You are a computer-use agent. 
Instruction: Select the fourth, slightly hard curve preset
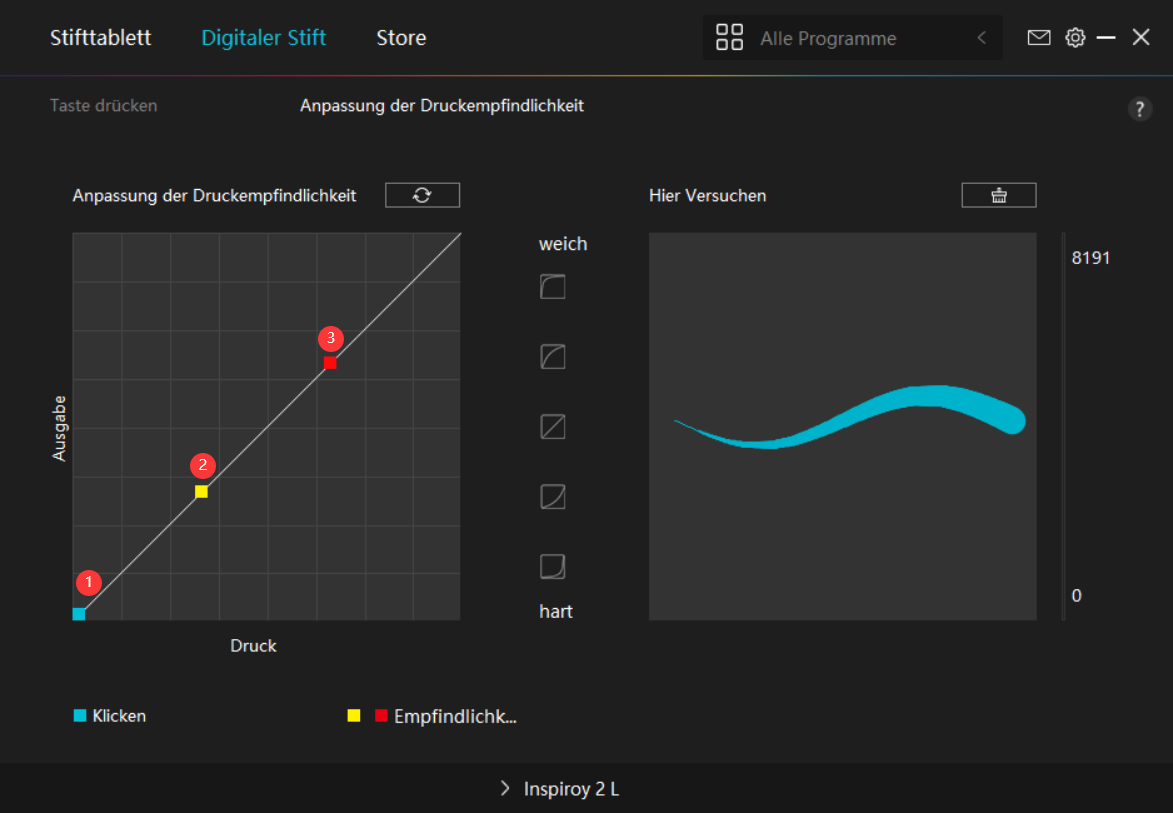553,496
